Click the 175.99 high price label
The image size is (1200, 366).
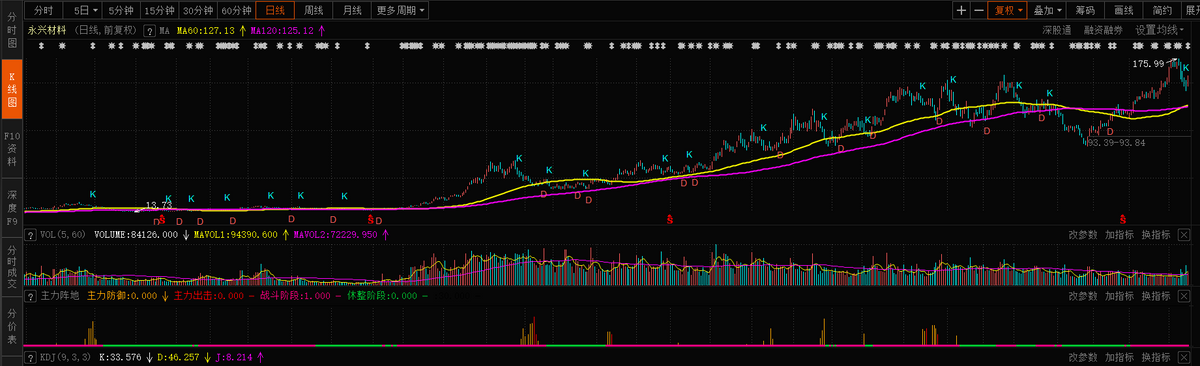[1148, 64]
